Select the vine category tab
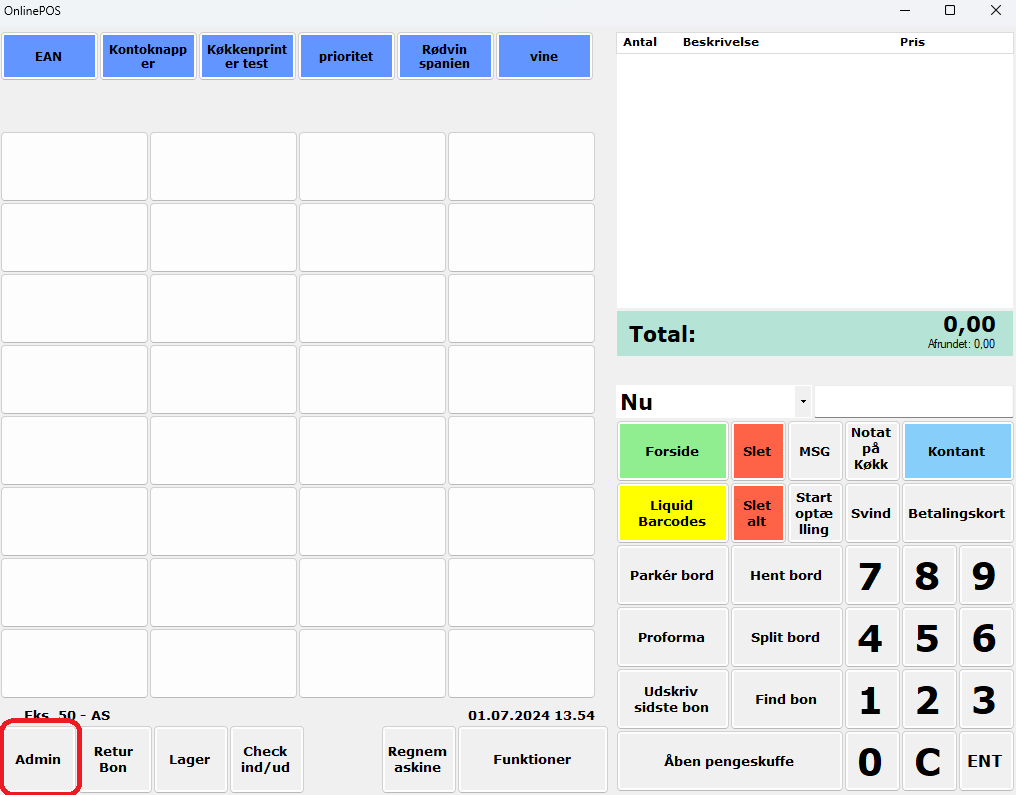Screen dimensions: 1016x795 [x=544, y=57]
